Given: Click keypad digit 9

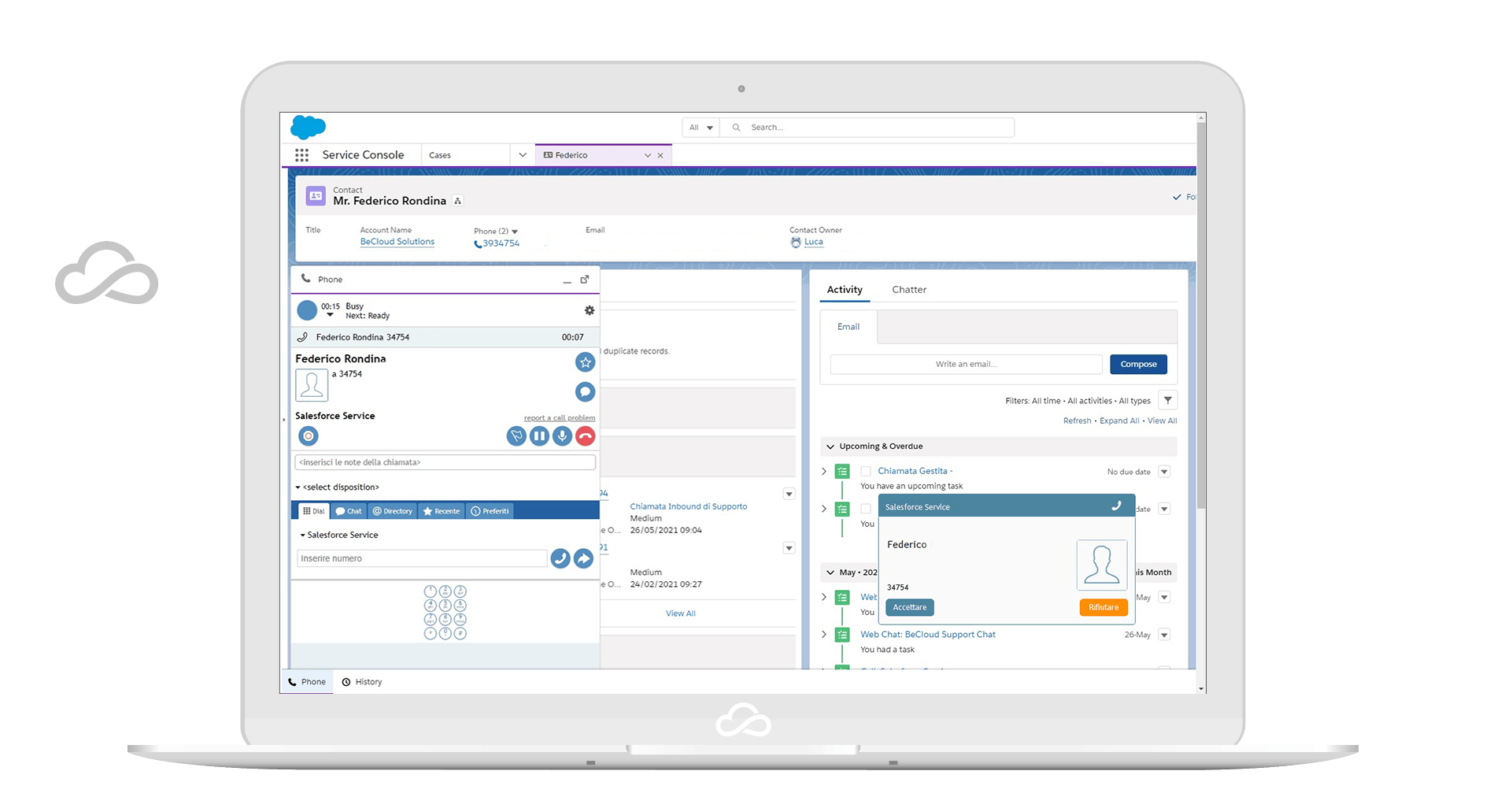Looking at the screenshot, I should click(x=460, y=620).
